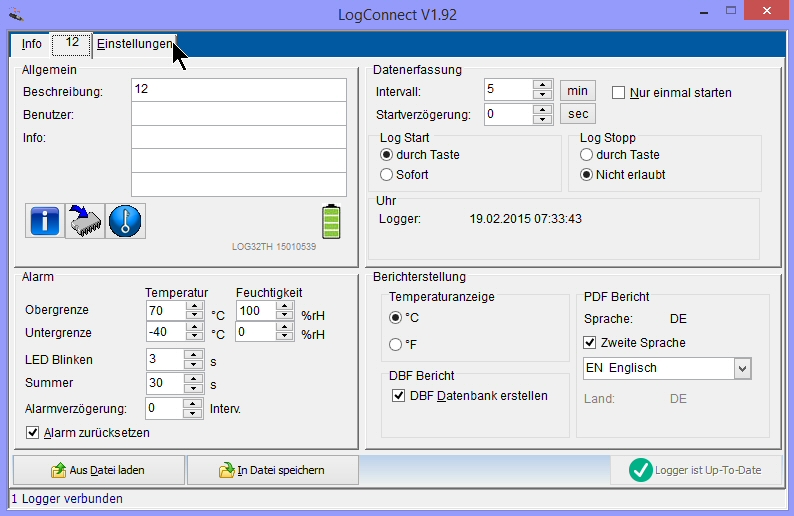Click the LogConnect app icon in title bar
Image resolution: width=794 pixels, height=516 pixels.
(x=14, y=14)
